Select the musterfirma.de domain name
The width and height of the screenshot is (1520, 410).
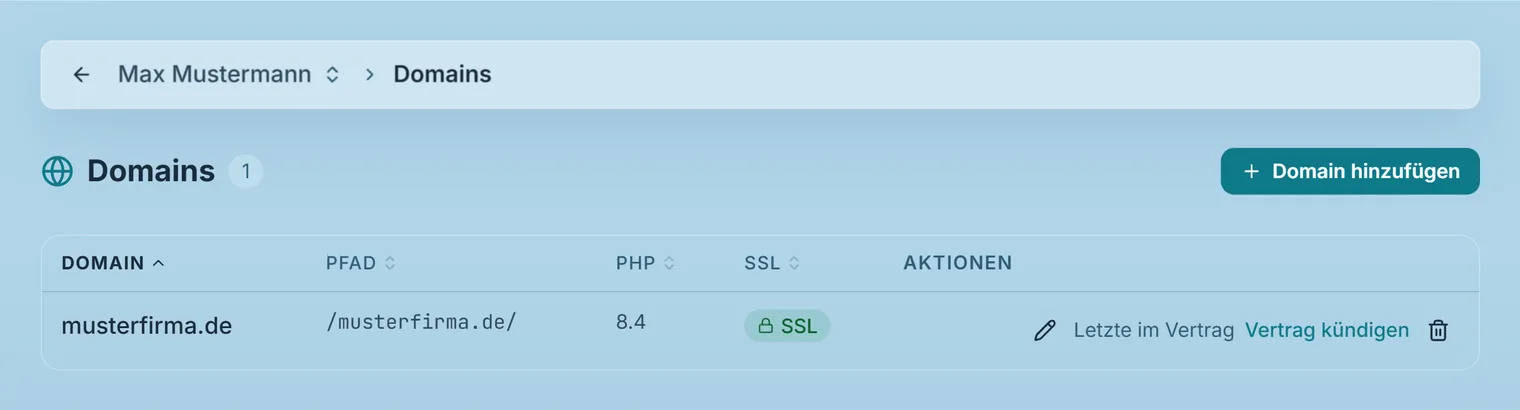click(147, 325)
